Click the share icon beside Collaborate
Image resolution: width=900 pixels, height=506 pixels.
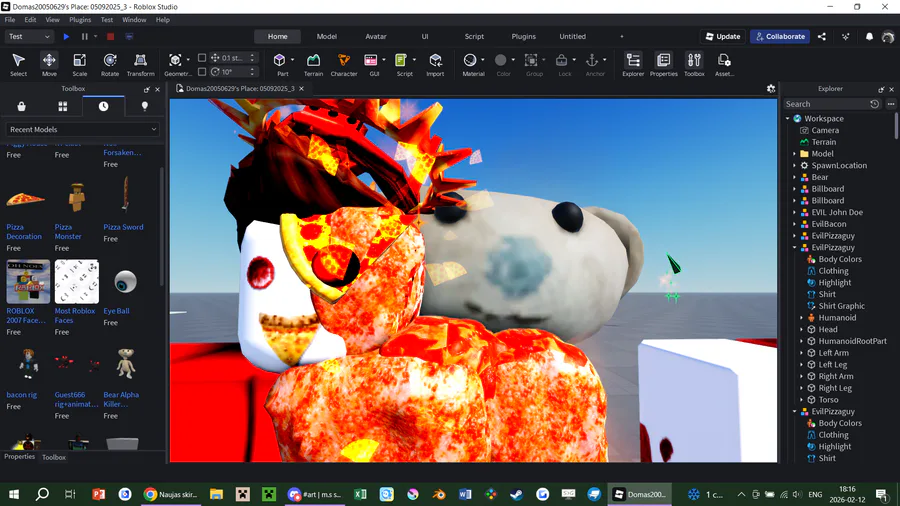tap(822, 36)
